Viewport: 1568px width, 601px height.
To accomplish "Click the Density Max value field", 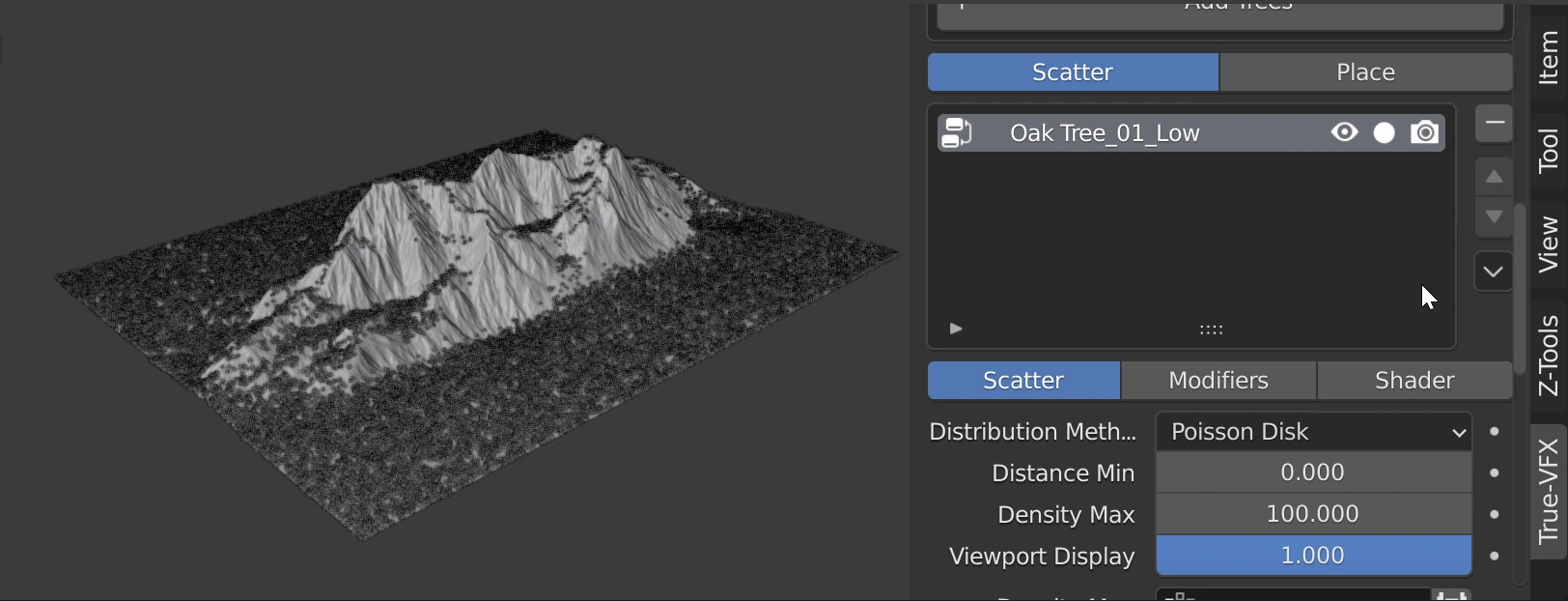I will coord(1313,514).
